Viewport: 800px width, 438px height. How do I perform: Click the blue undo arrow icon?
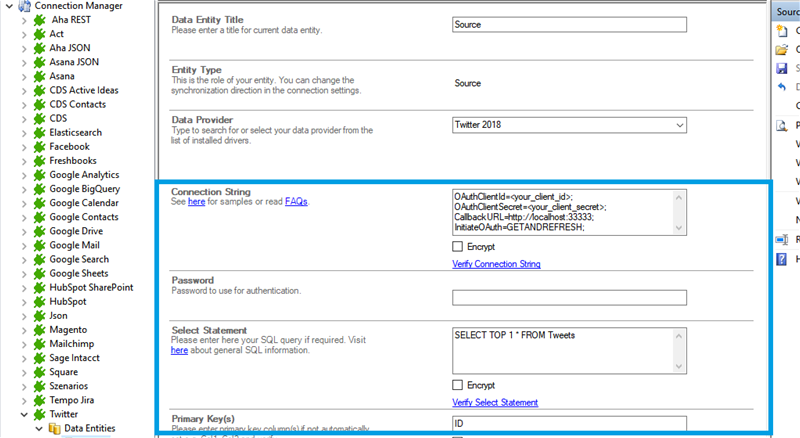point(782,87)
